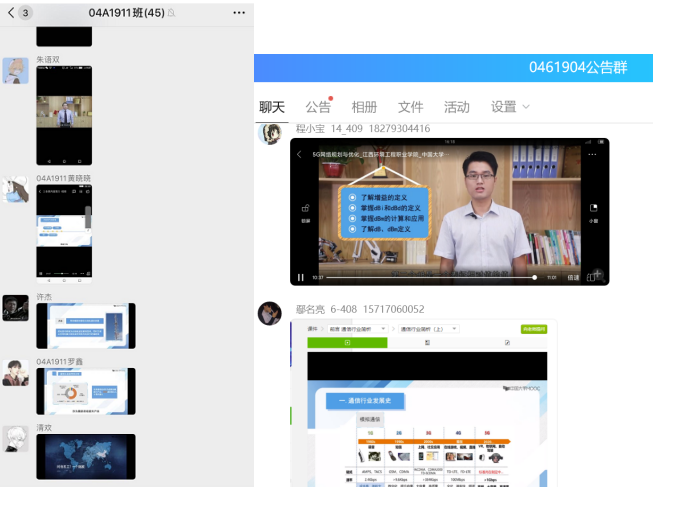The width and height of the screenshot is (684, 505).
Task: Open 清欢's avatar profile
Action: [16, 439]
